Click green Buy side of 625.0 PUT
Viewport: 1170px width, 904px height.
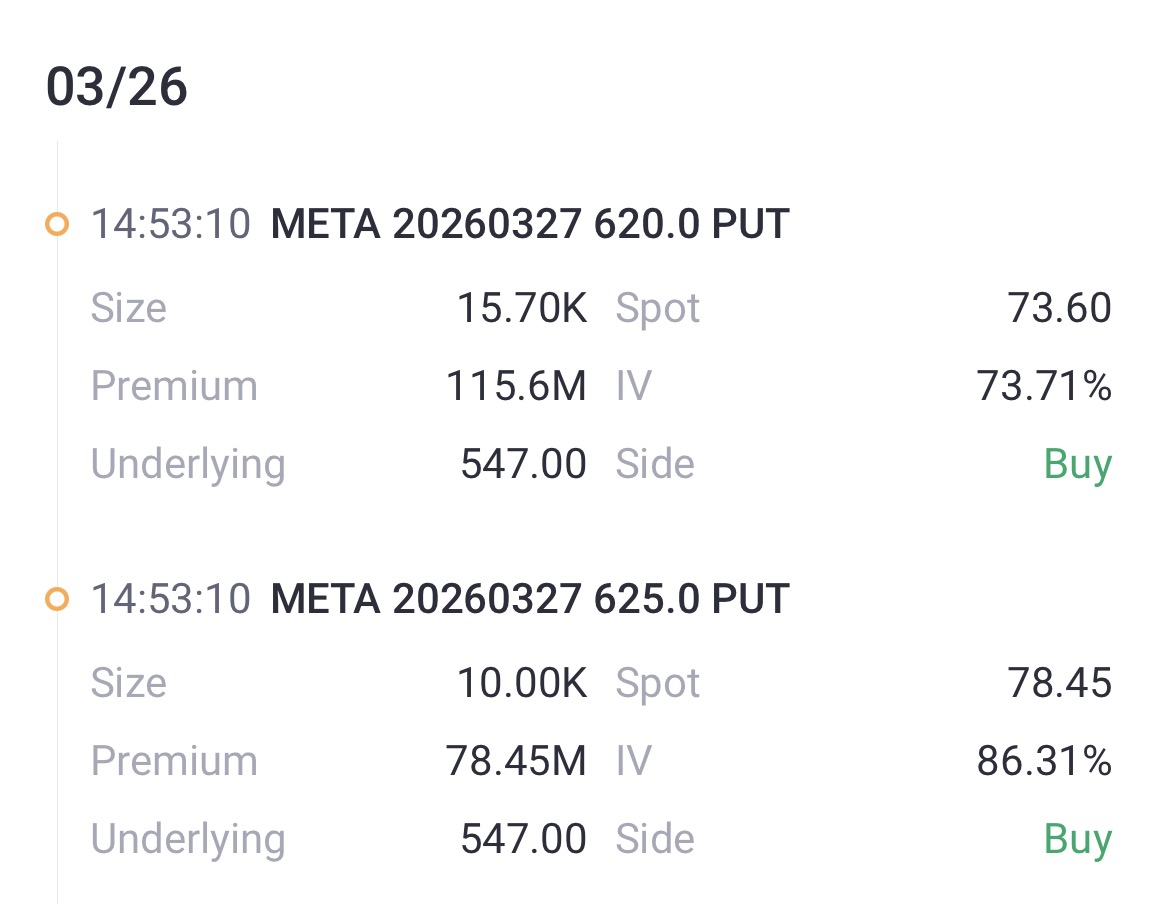coord(1077,839)
